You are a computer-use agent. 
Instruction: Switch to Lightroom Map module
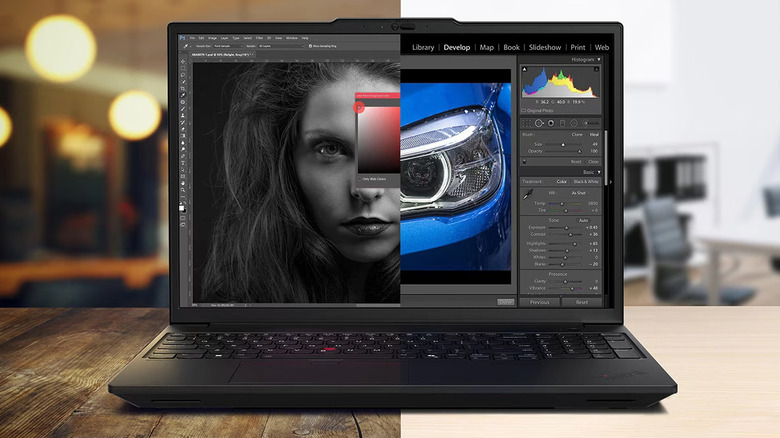[487, 47]
